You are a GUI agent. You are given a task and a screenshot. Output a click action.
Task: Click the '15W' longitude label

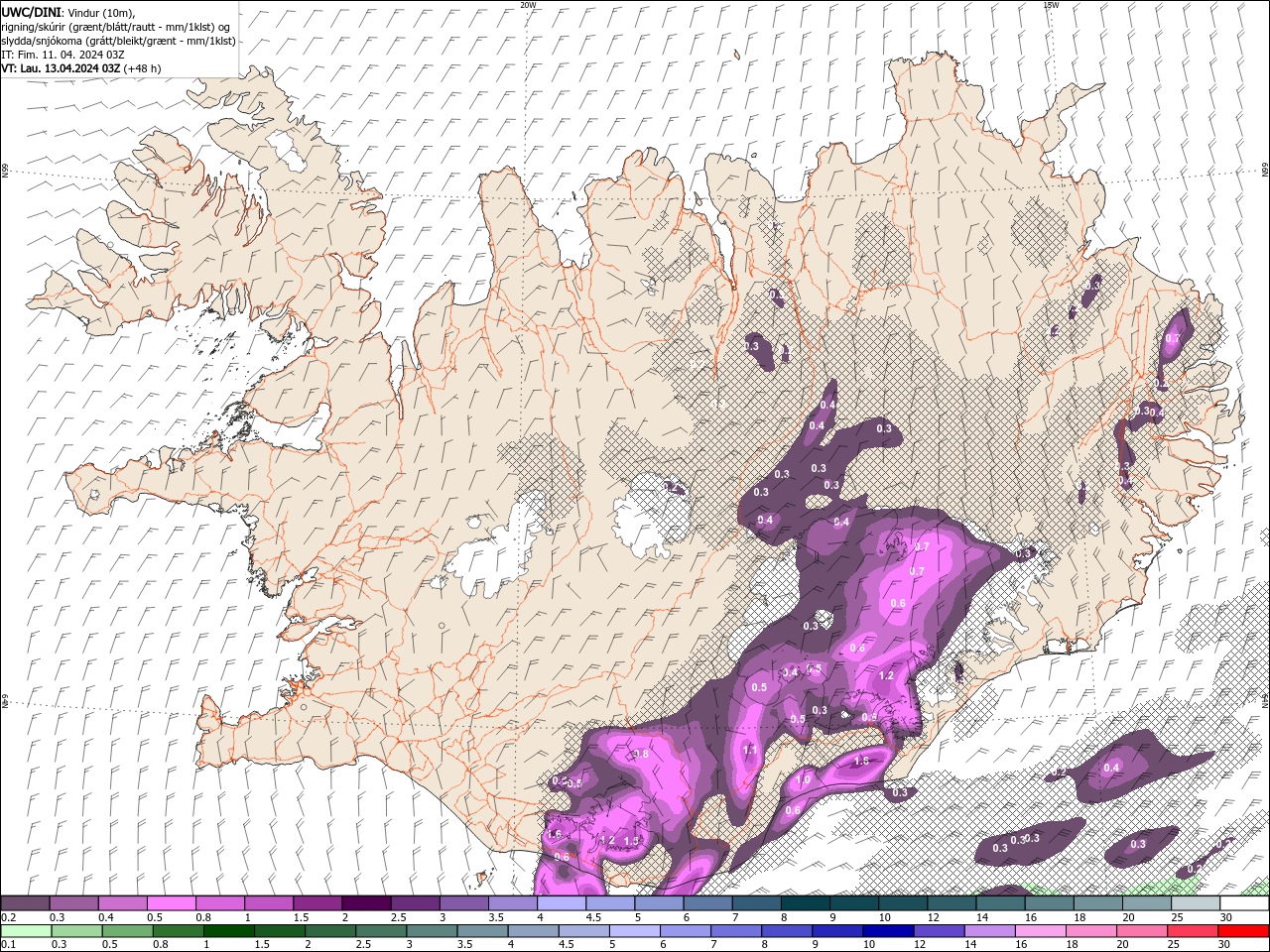tap(1051, 4)
